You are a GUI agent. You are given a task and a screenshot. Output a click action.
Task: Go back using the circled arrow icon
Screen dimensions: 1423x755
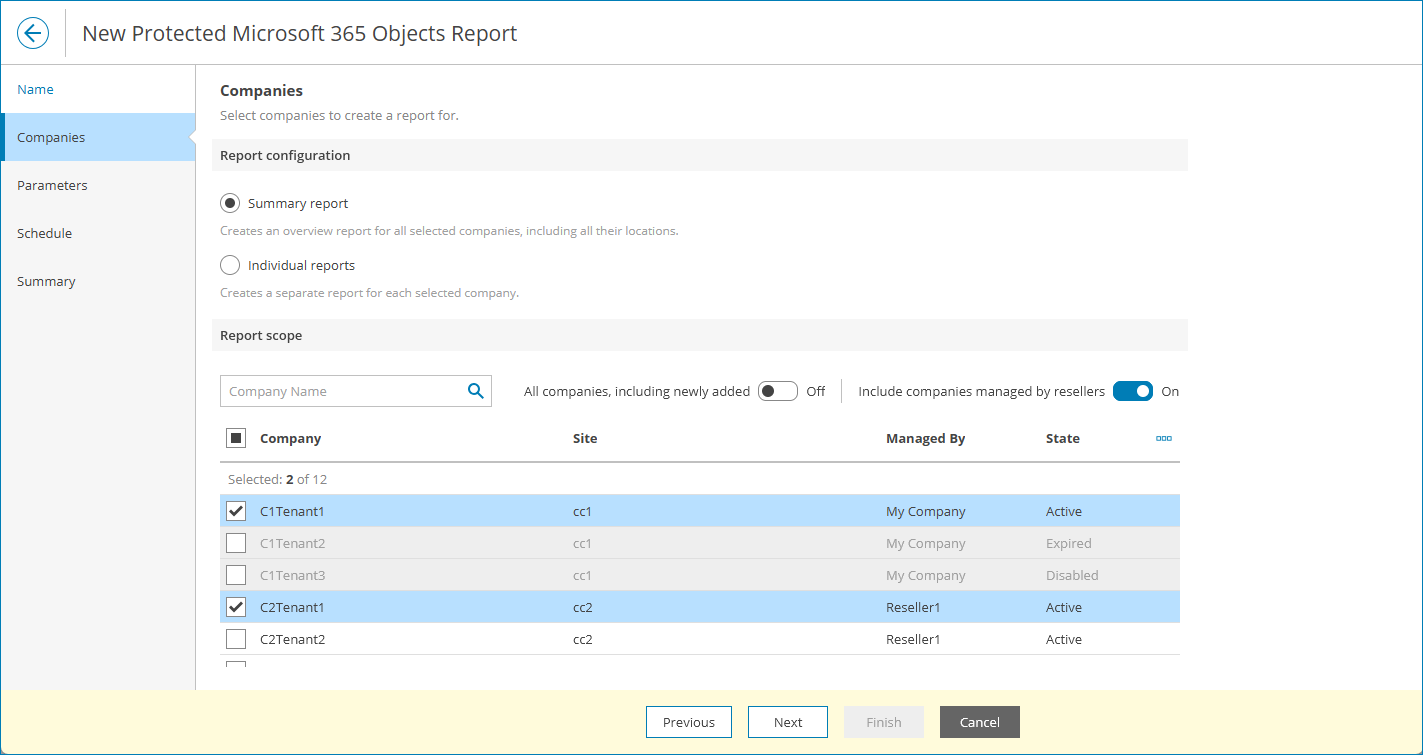click(33, 33)
